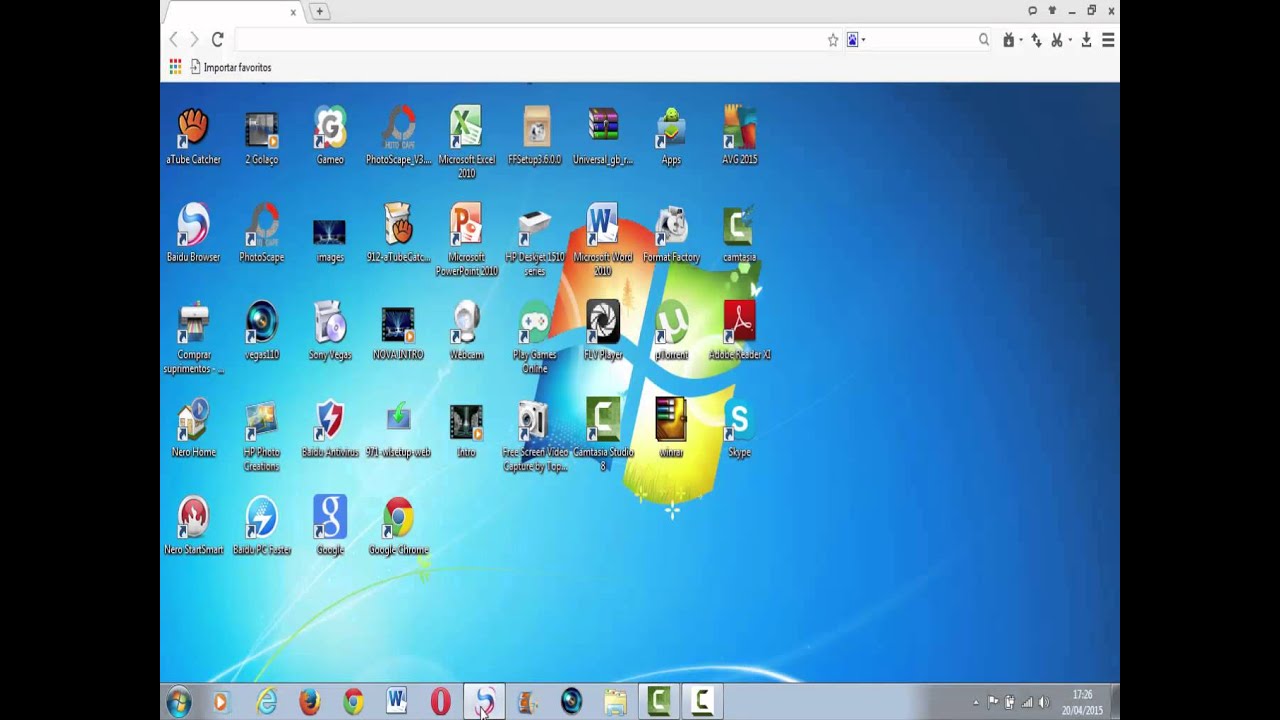This screenshot has width=1280, height=720.
Task: Open the NOVA INTRO video file
Action: tap(398, 331)
